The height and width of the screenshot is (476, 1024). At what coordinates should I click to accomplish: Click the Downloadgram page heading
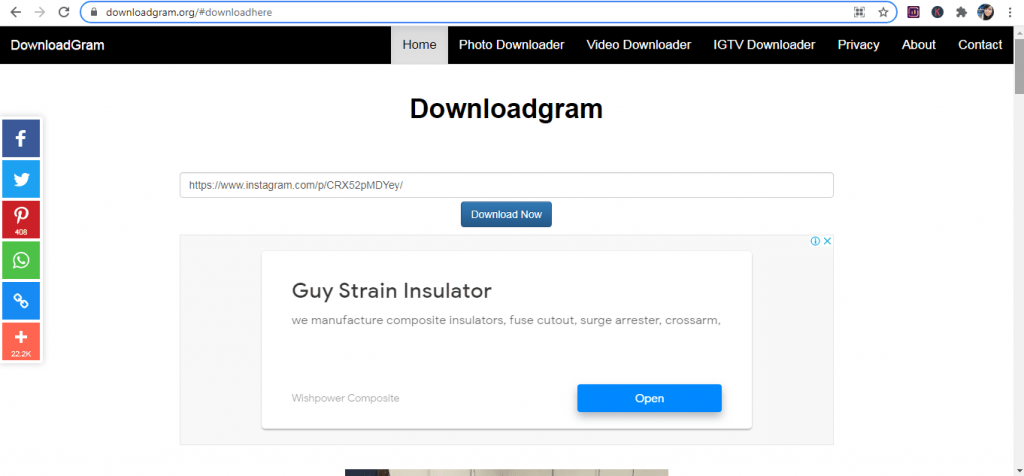click(x=506, y=108)
